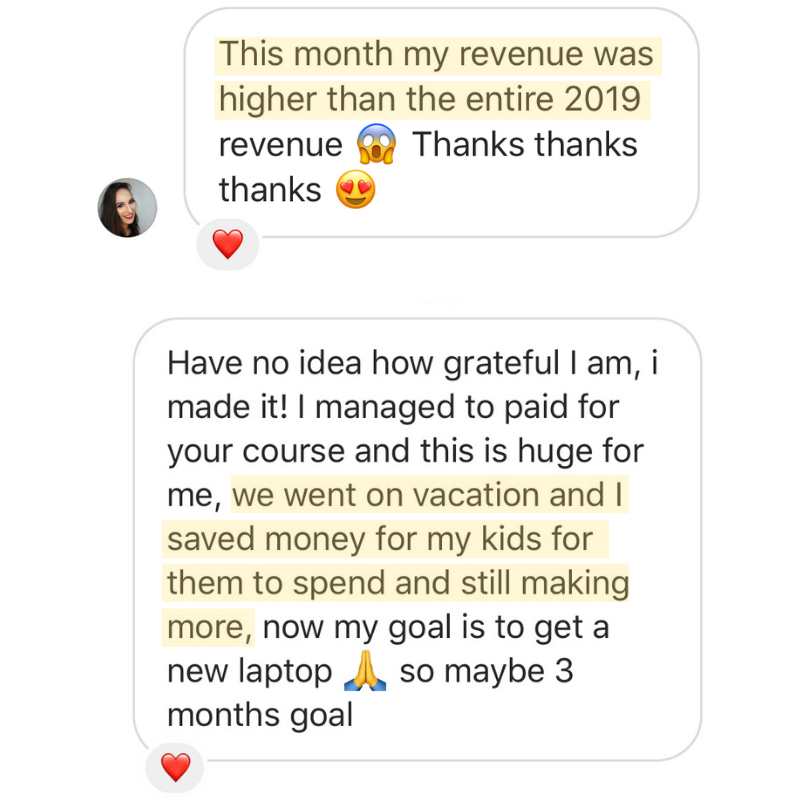Click the final line "months goal"

click(260, 716)
